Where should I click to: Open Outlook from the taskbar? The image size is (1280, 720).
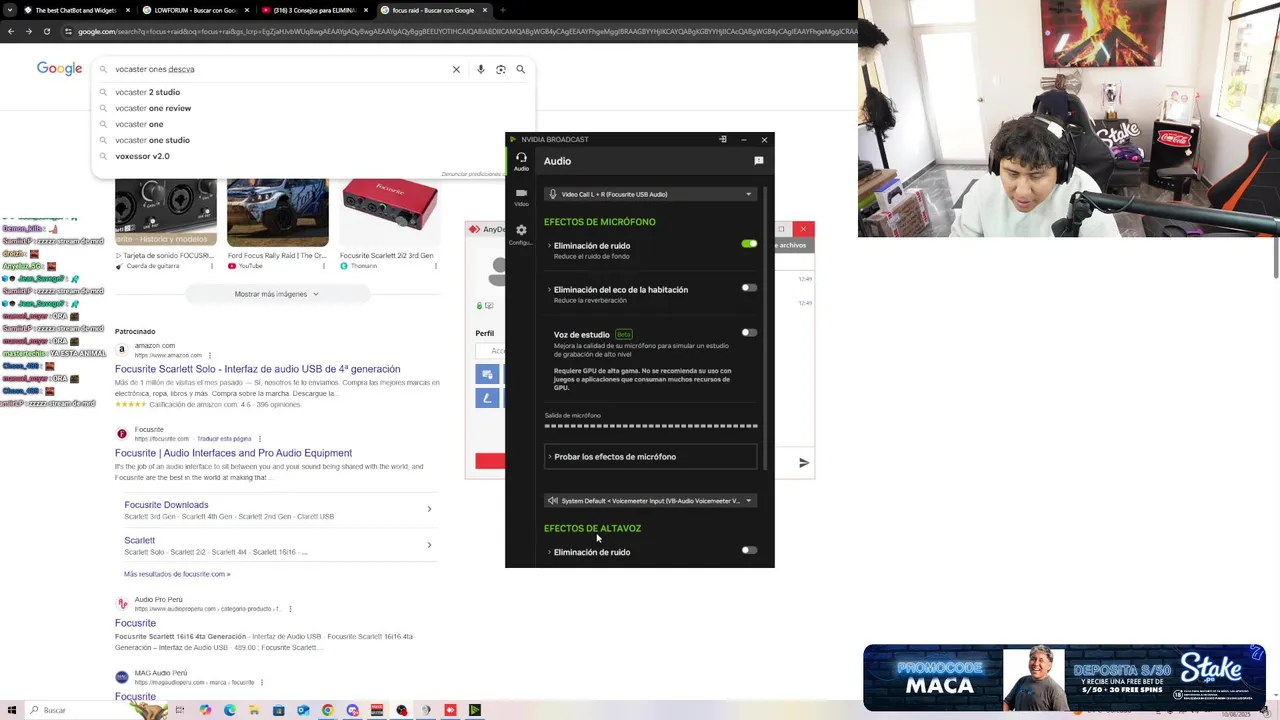click(303, 710)
